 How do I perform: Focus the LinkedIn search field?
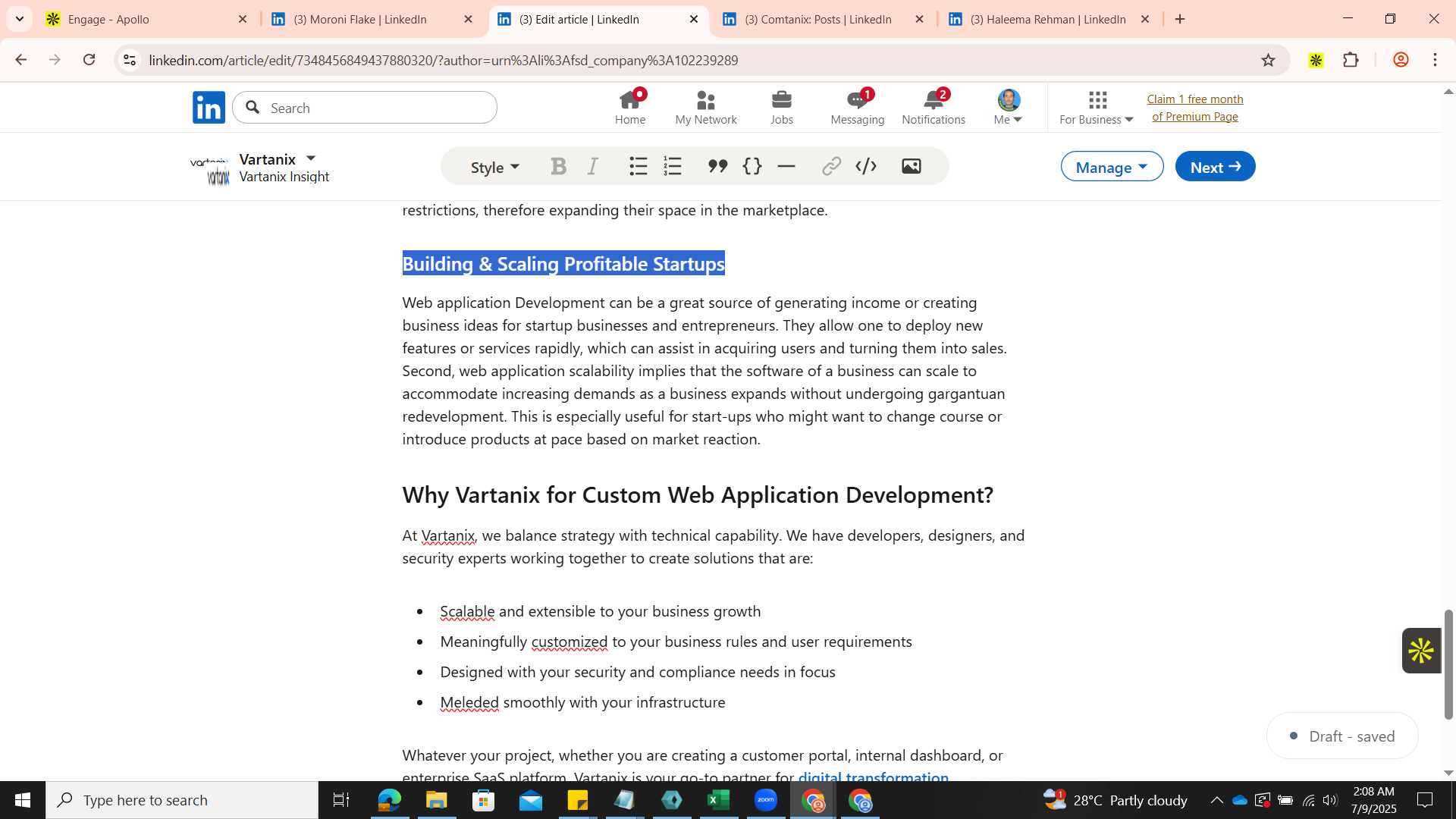point(365,108)
